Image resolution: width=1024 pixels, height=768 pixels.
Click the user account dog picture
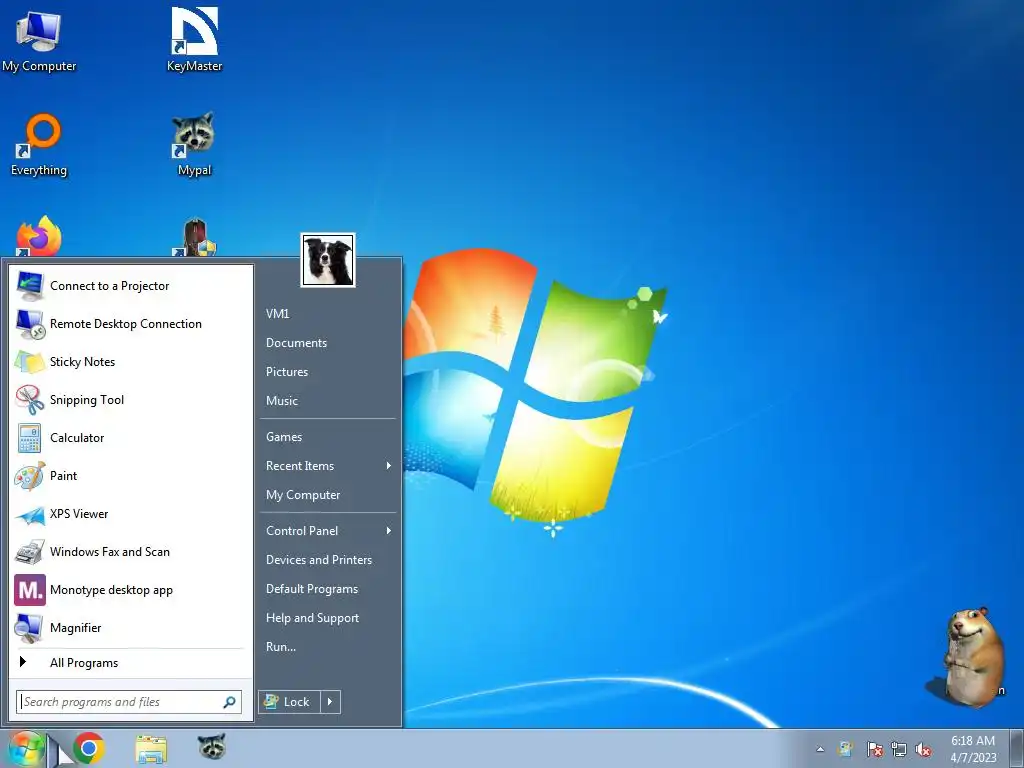point(328,260)
